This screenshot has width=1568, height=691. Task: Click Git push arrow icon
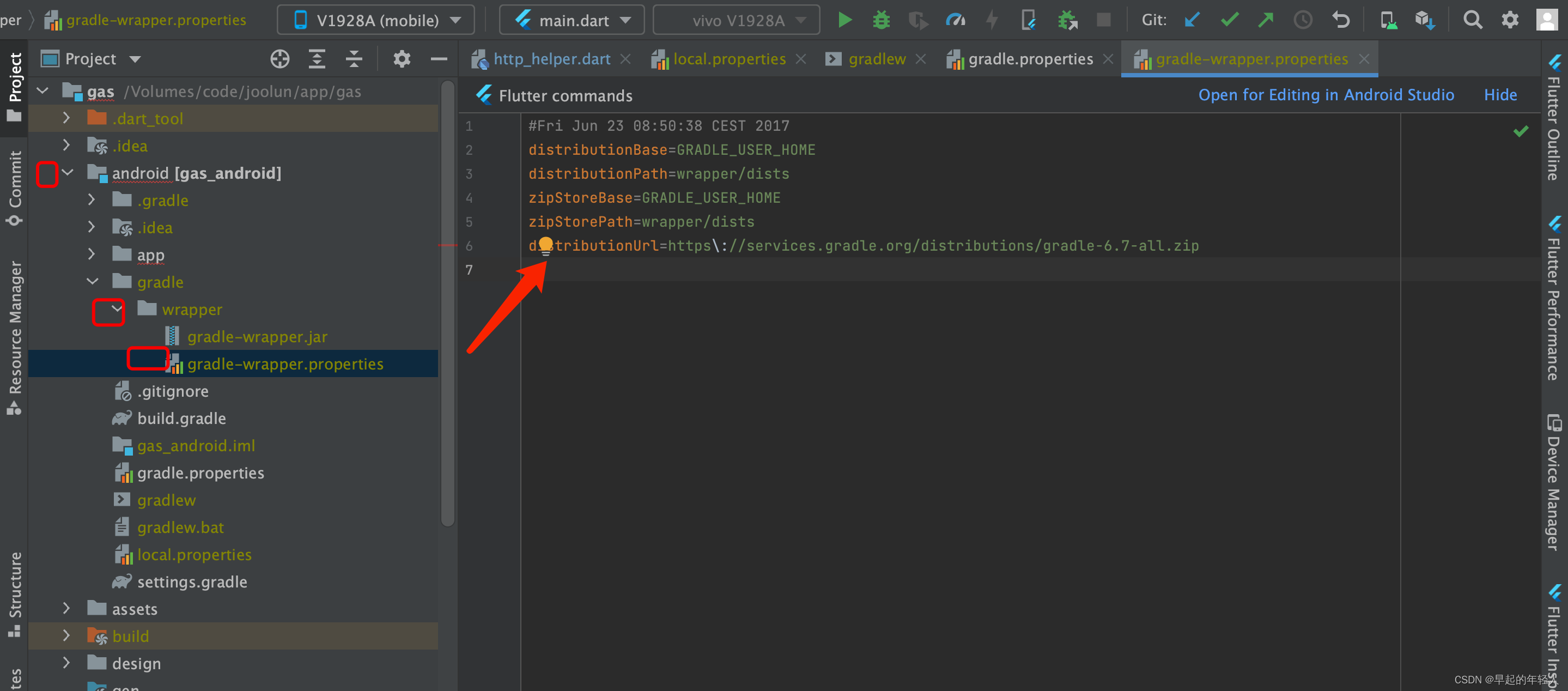pos(1266,20)
